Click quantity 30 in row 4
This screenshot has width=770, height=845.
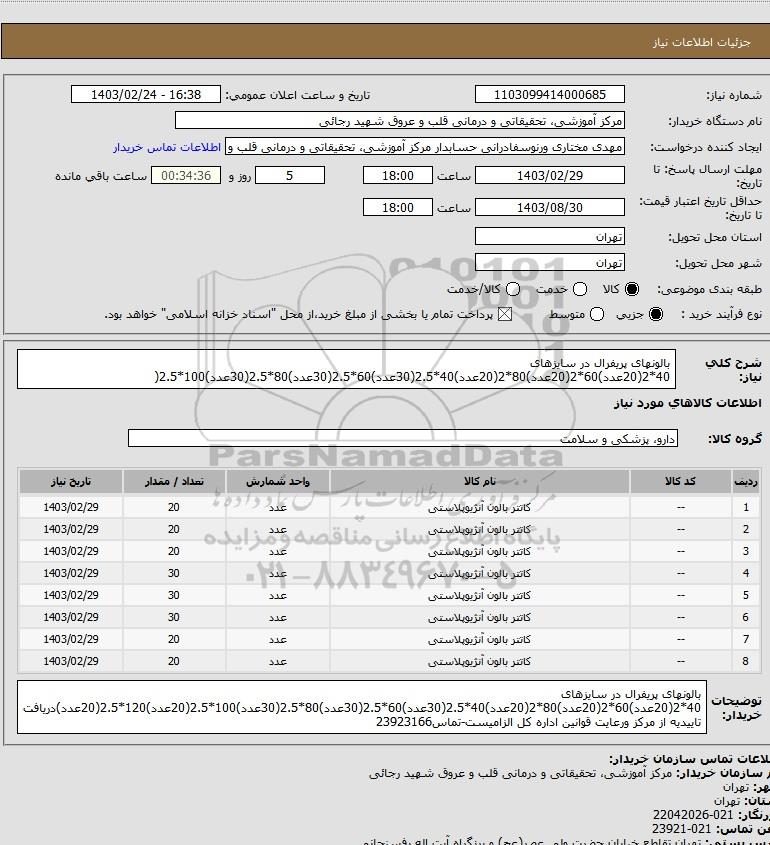click(174, 573)
